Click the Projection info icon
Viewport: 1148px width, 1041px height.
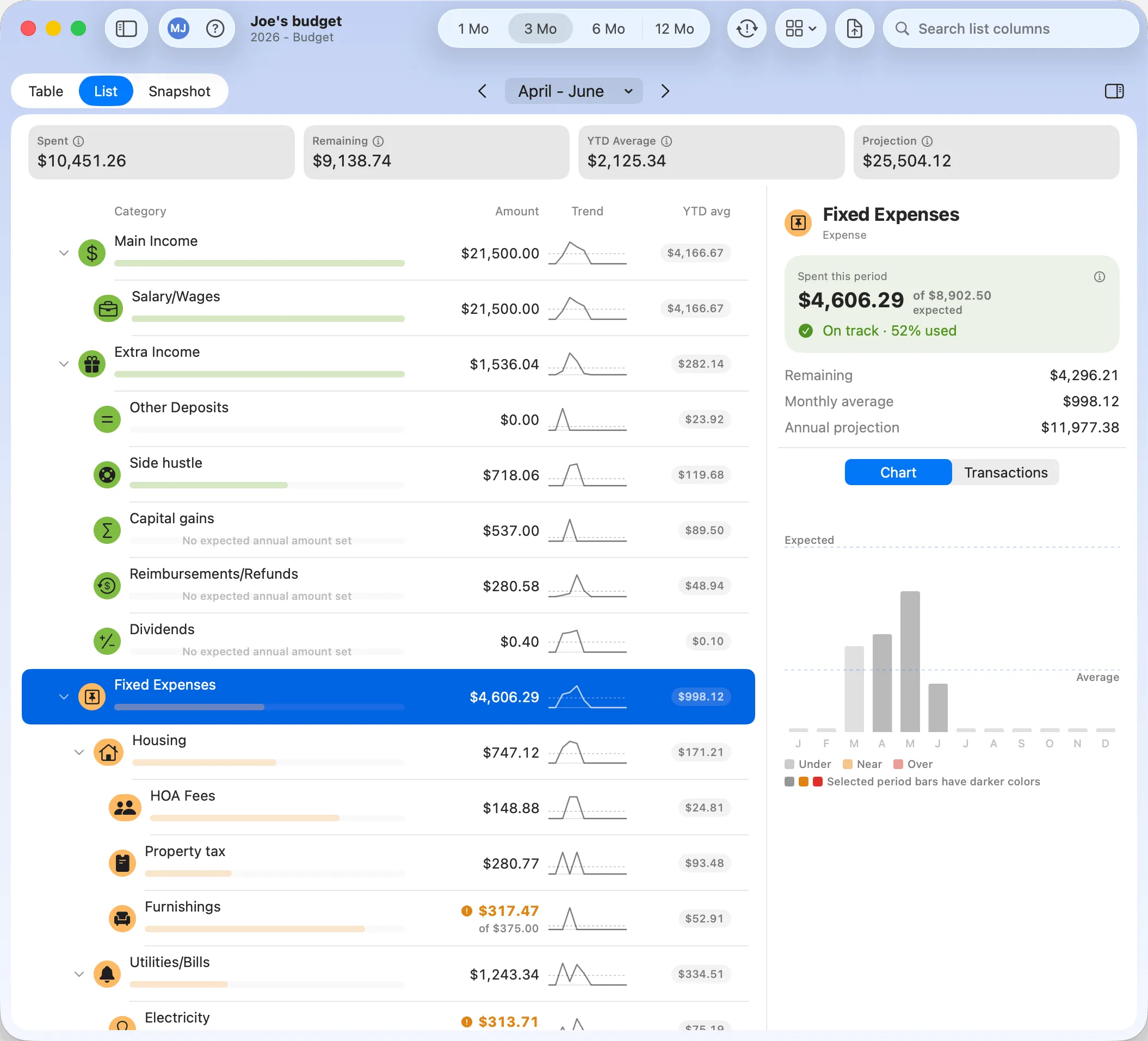[x=927, y=141]
